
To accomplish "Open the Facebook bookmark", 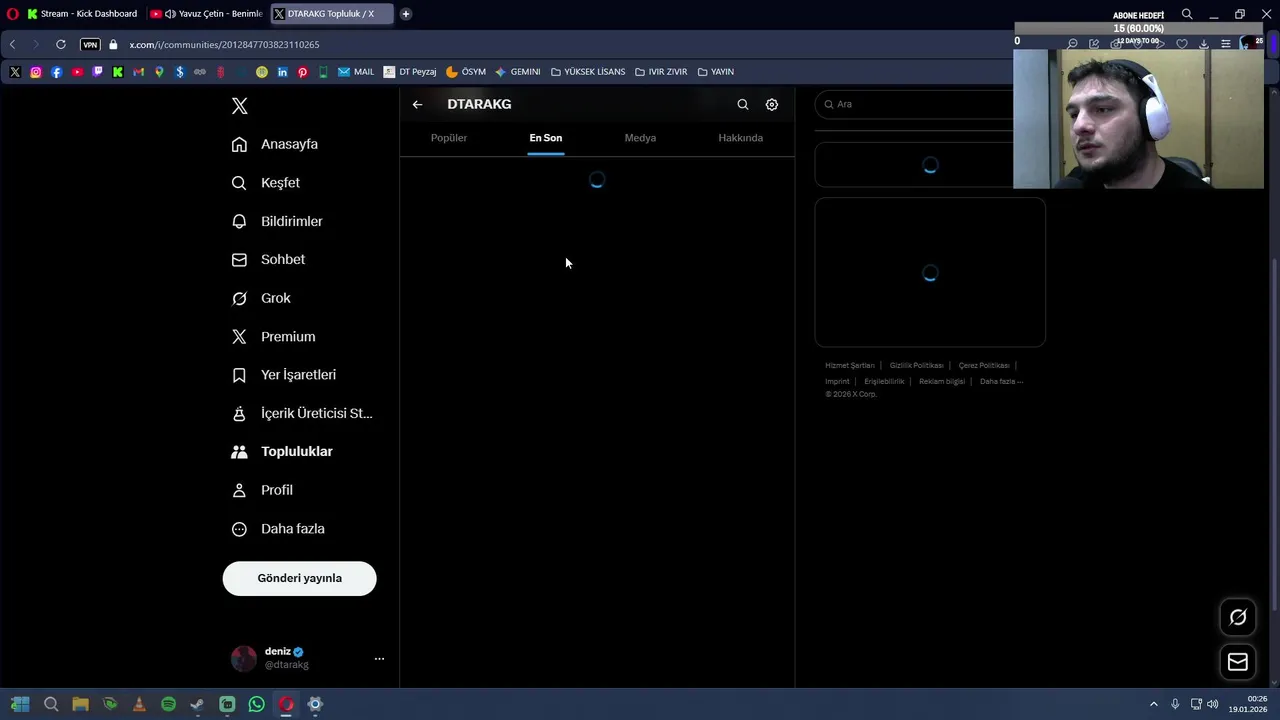I will tap(56, 72).
